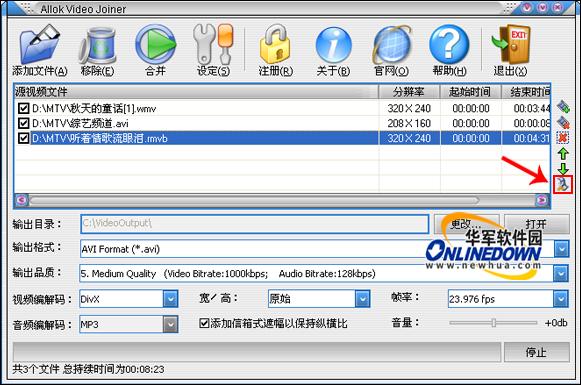Viewport: 581px width, 385px height.
Task: Click the Add Files (添加文件) folder icon
Action: pyautogui.click(x=40, y=45)
